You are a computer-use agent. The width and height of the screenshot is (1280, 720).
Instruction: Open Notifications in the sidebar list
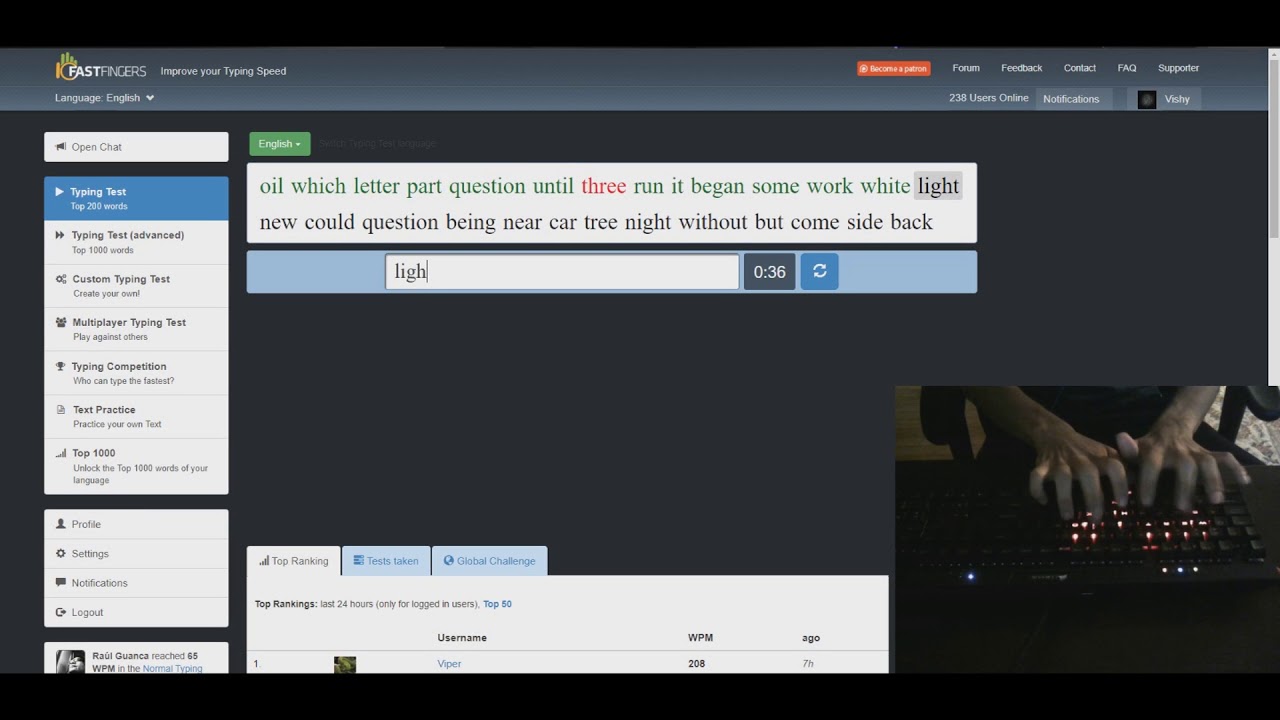(x=136, y=583)
